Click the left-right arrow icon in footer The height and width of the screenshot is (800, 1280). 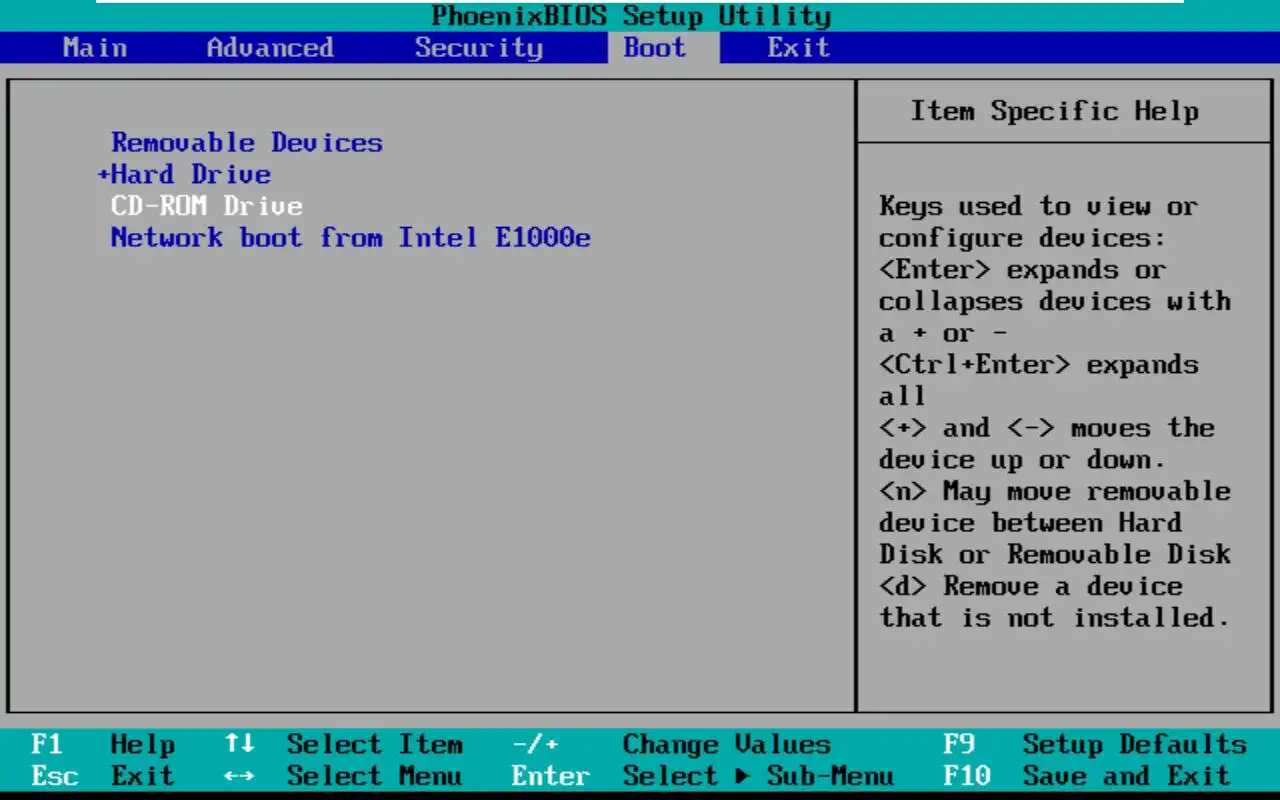click(x=239, y=776)
